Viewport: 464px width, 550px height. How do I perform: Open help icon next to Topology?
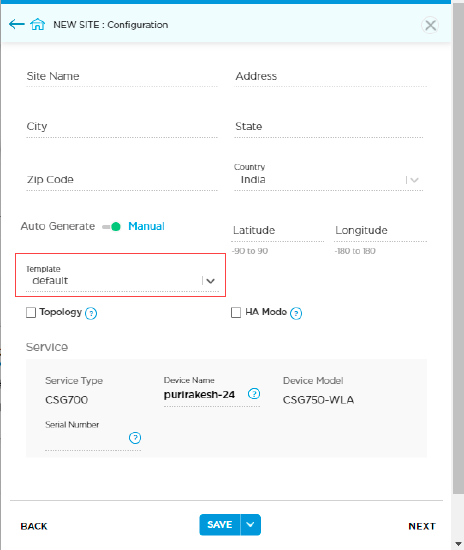point(91,313)
